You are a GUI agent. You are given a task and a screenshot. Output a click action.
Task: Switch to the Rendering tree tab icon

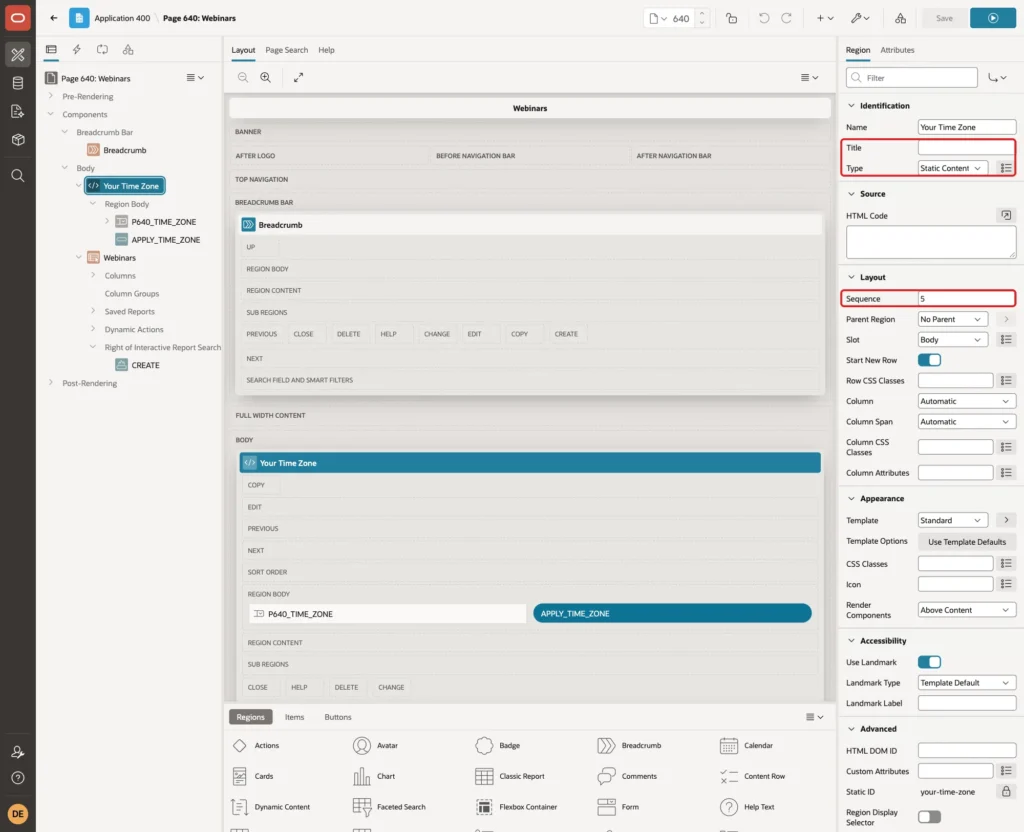pyautogui.click(x=51, y=49)
